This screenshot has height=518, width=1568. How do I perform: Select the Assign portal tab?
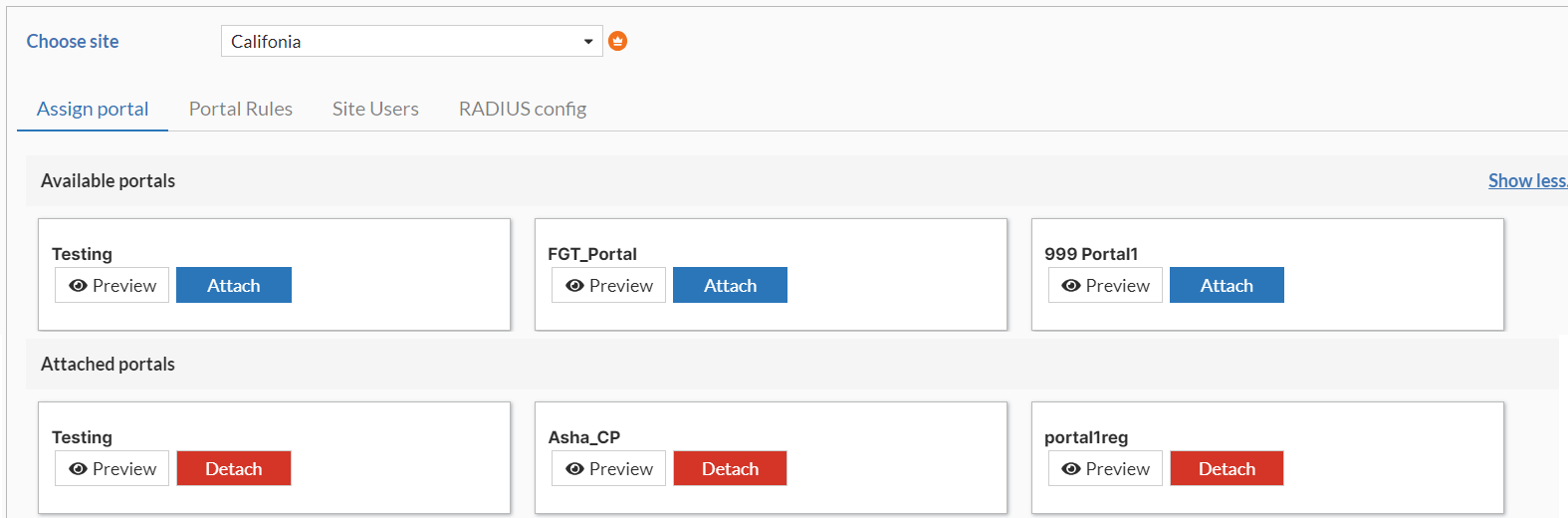point(93,109)
